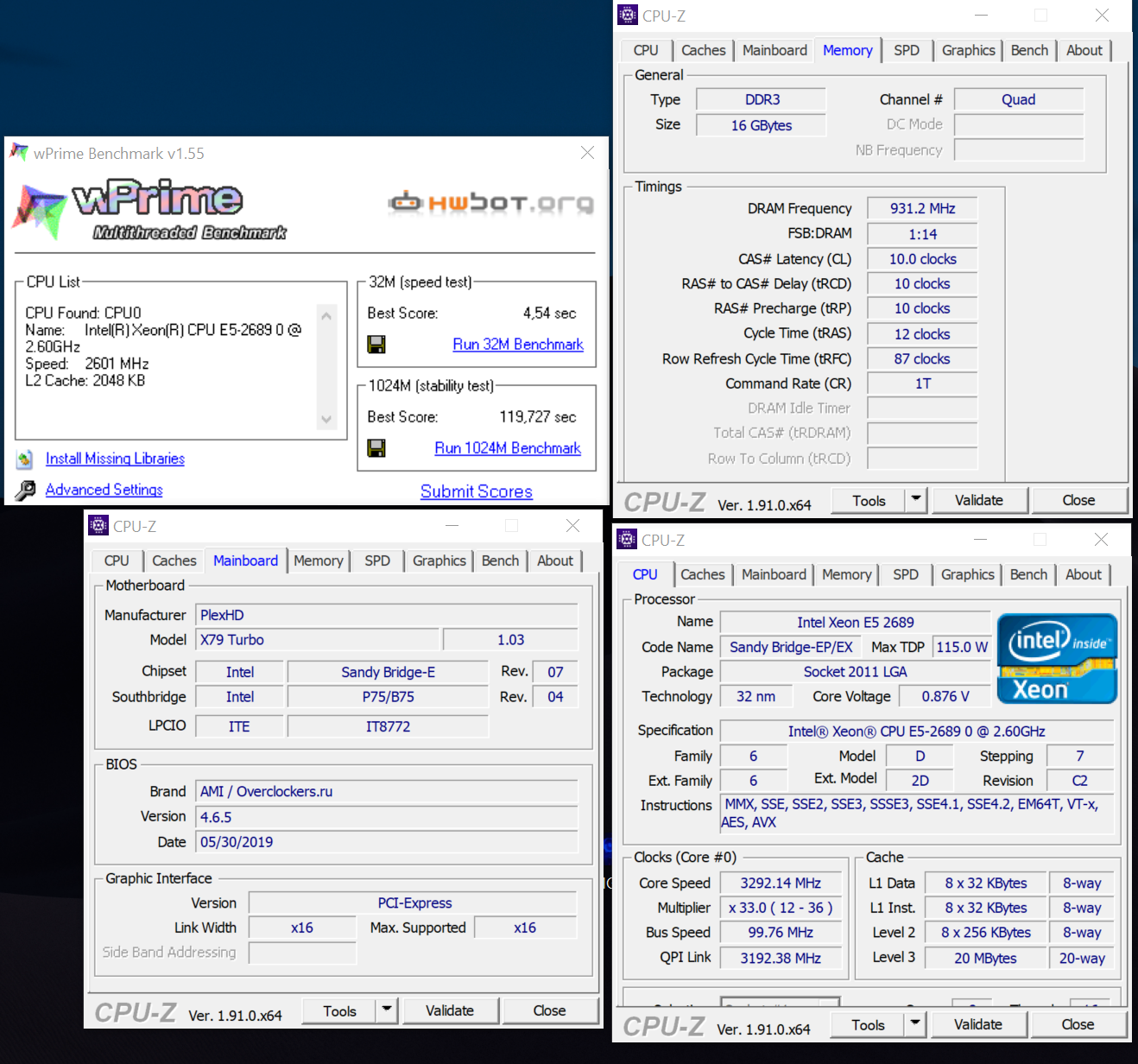Click the Close button in the CPU window

click(x=1078, y=1024)
